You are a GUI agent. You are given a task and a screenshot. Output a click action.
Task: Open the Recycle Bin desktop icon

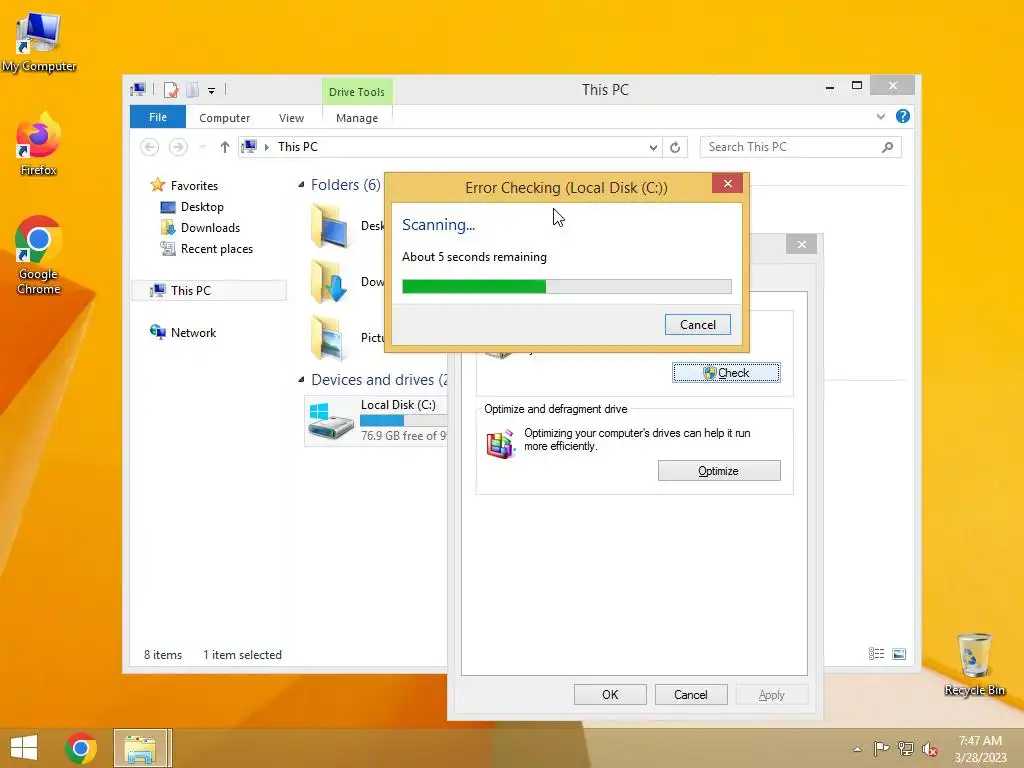(974, 664)
